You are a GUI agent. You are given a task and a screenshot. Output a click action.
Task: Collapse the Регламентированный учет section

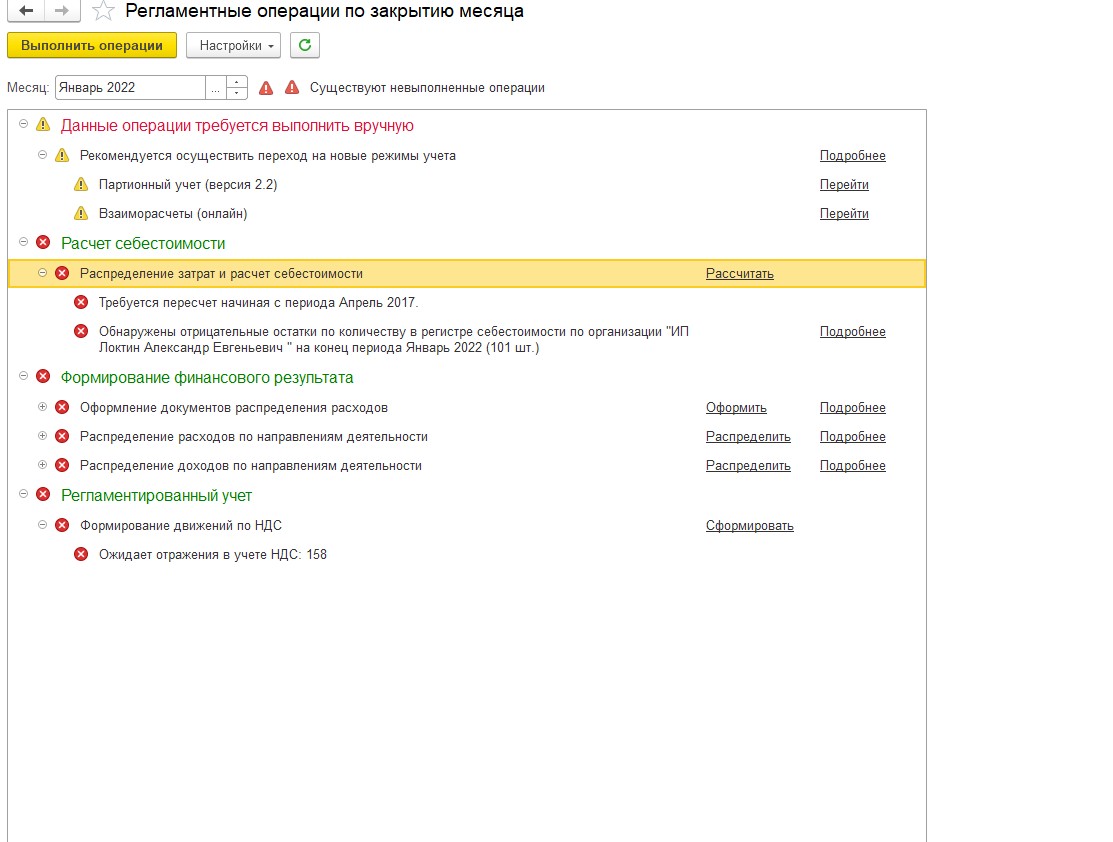click(x=23, y=495)
